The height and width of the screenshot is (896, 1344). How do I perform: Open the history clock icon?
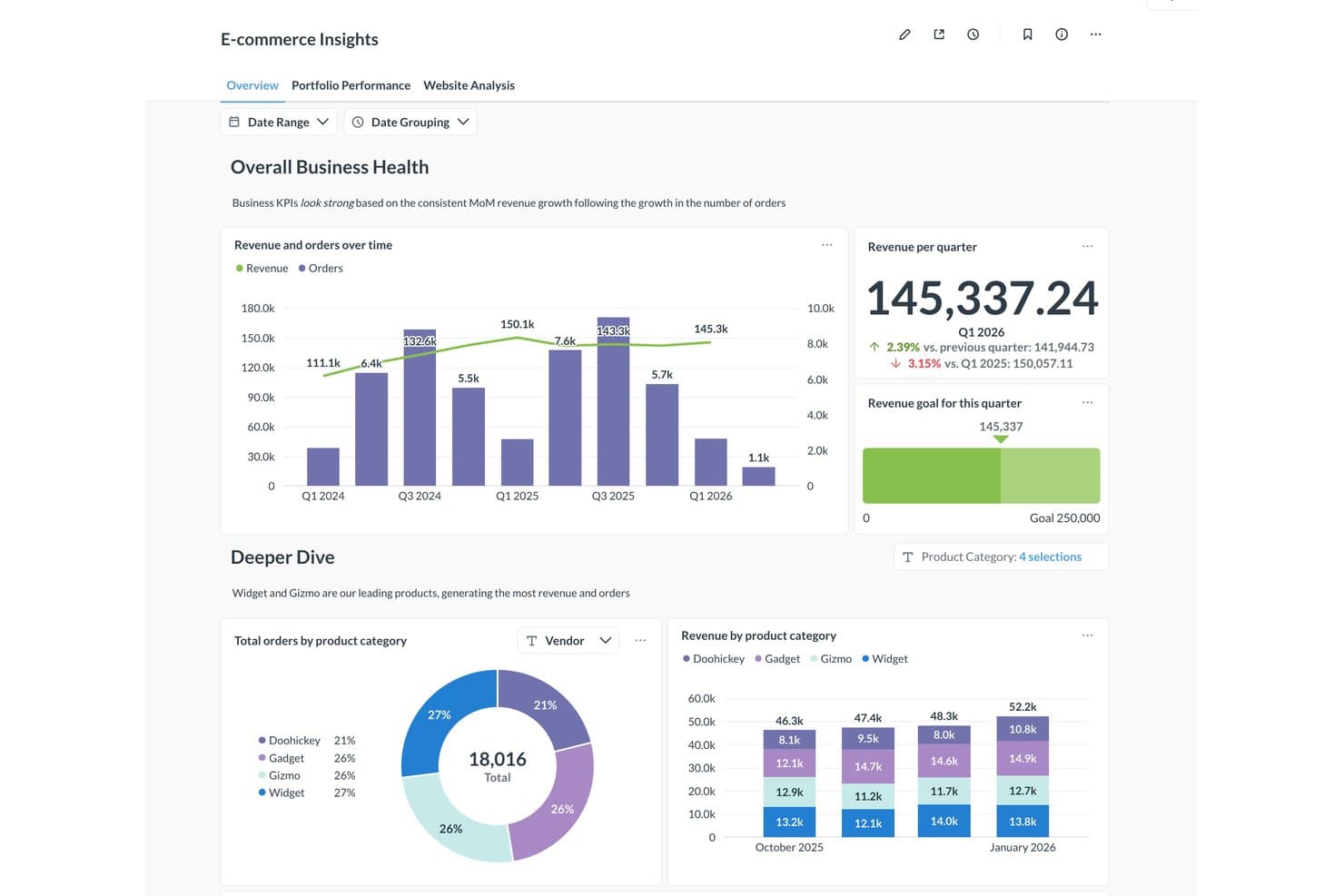click(x=973, y=34)
